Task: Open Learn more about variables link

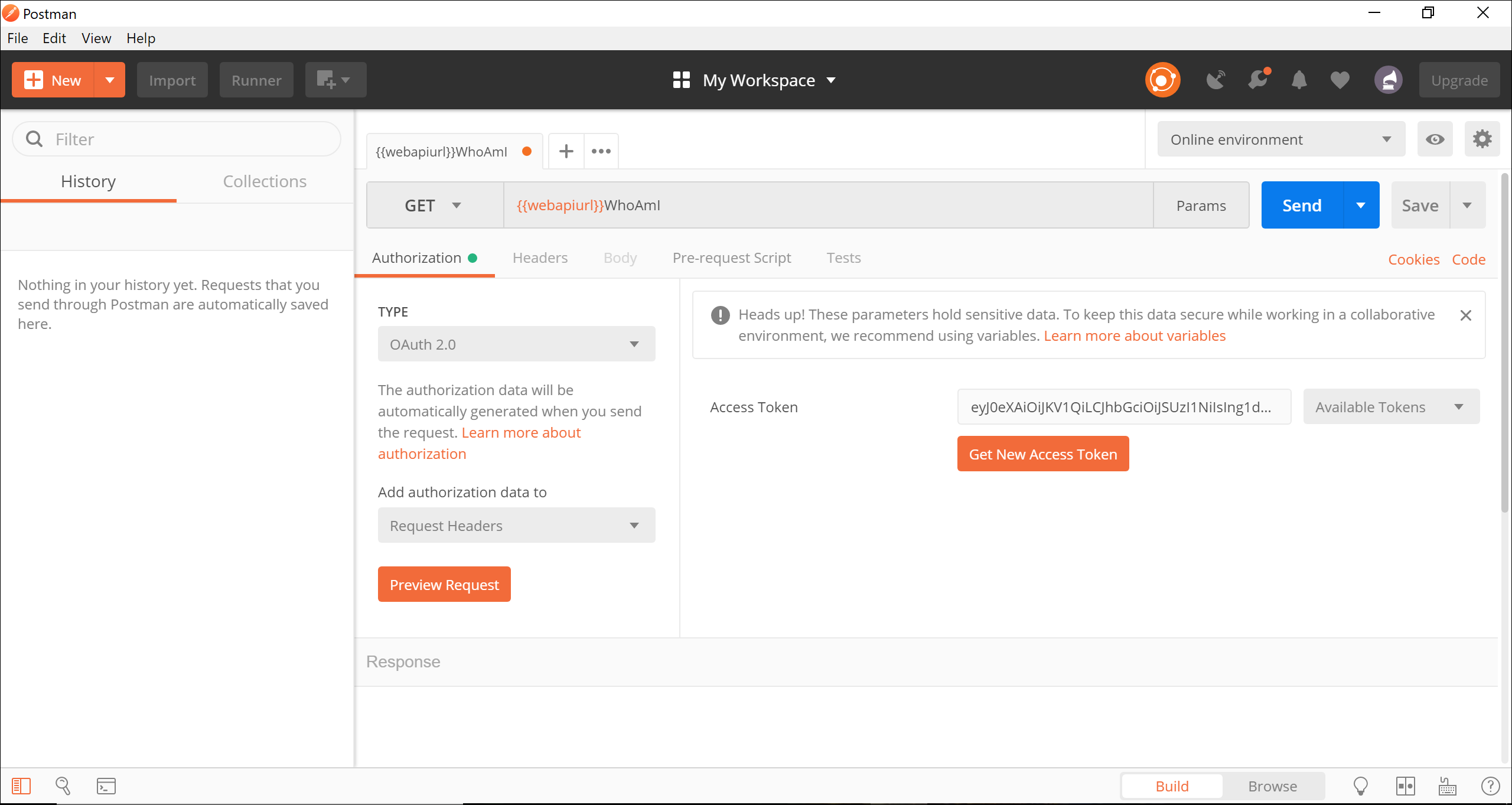Action: click(1135, 336)
